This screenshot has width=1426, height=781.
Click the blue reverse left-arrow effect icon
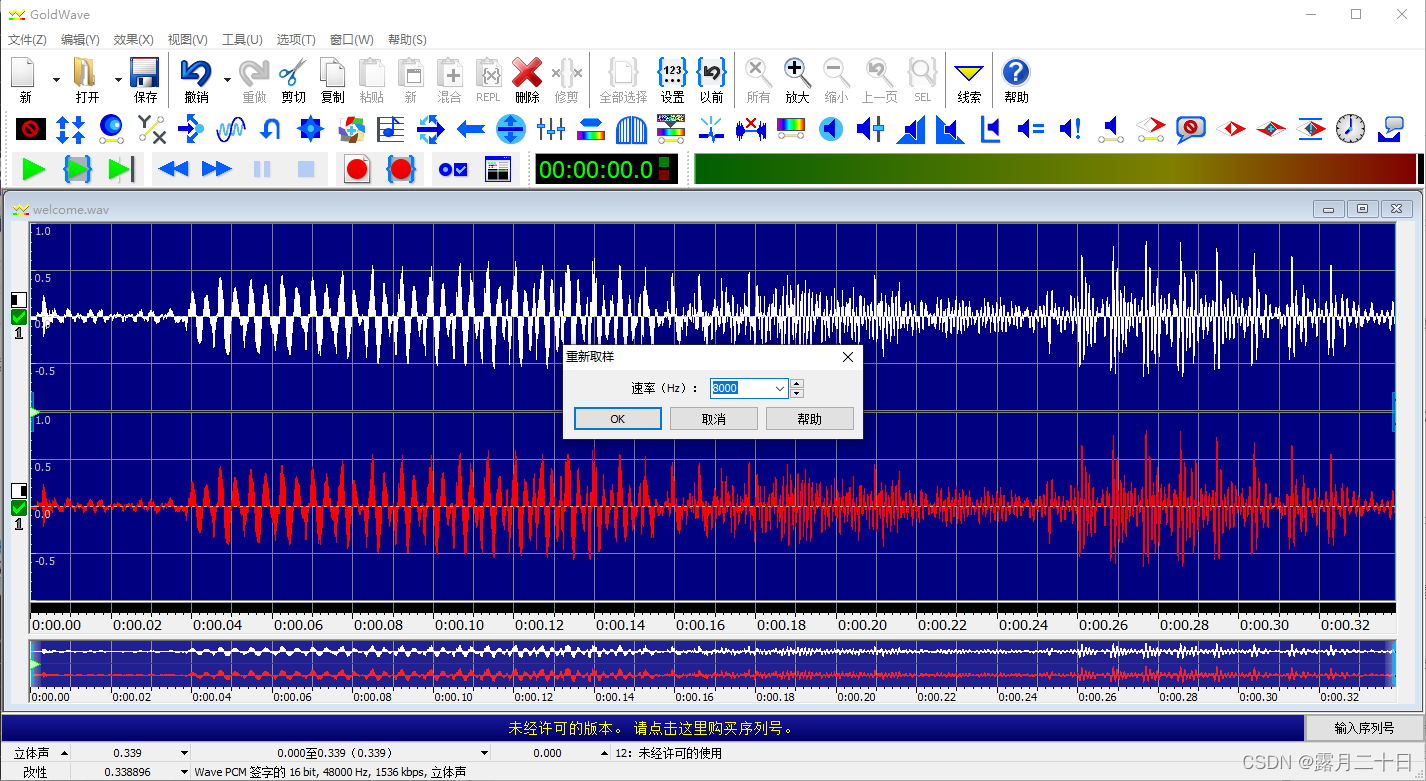(471, 128)
